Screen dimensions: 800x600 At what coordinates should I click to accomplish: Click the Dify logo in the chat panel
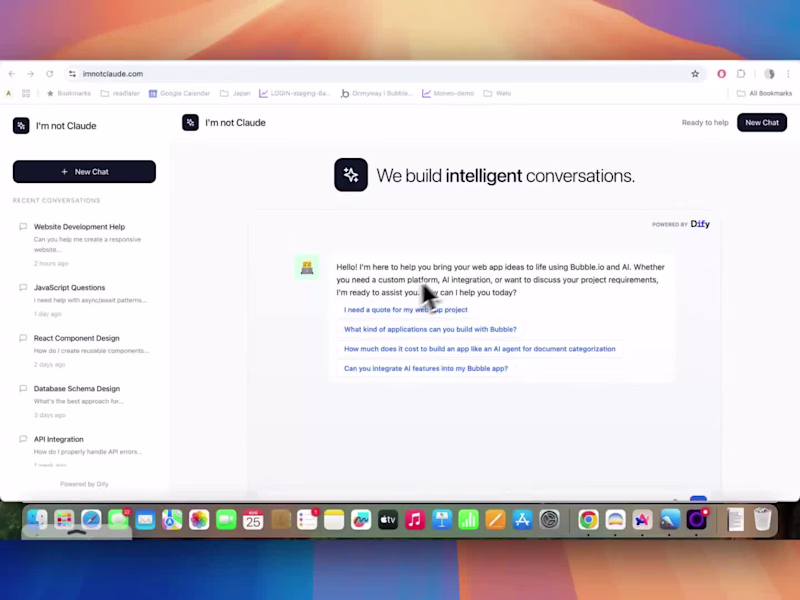pyautogui.click(x=700, y=224)
